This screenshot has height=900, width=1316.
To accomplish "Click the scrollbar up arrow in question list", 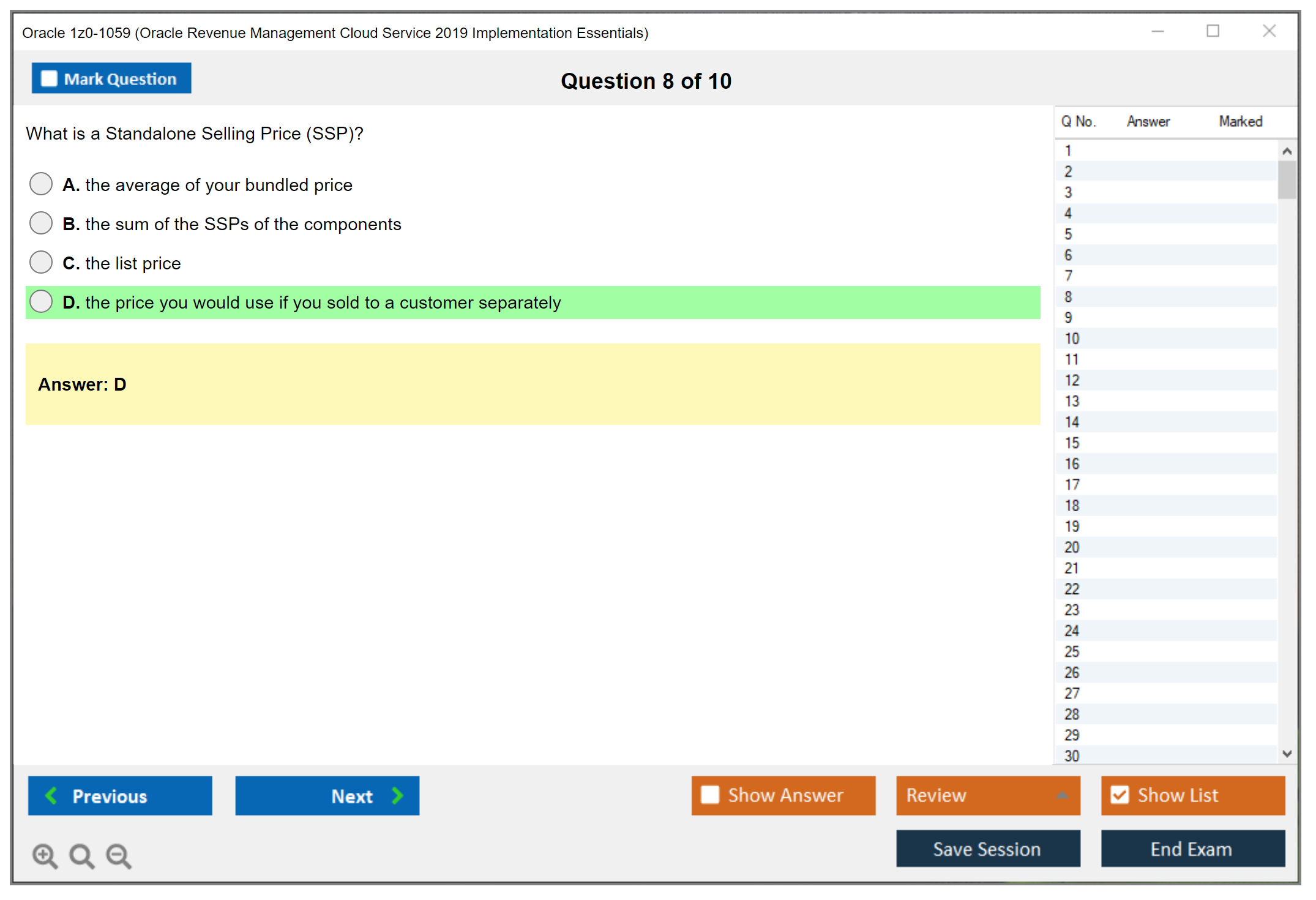I will tap(1288, 149).
